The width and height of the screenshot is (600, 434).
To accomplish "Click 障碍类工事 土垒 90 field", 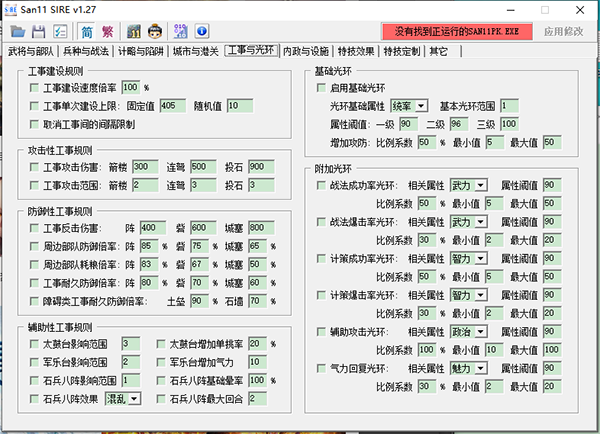I will coord(200,301).
